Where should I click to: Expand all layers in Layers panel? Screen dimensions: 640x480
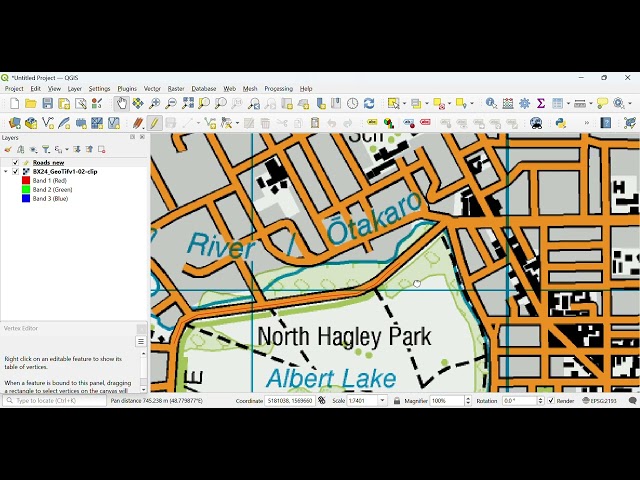(x=77, y=150)
